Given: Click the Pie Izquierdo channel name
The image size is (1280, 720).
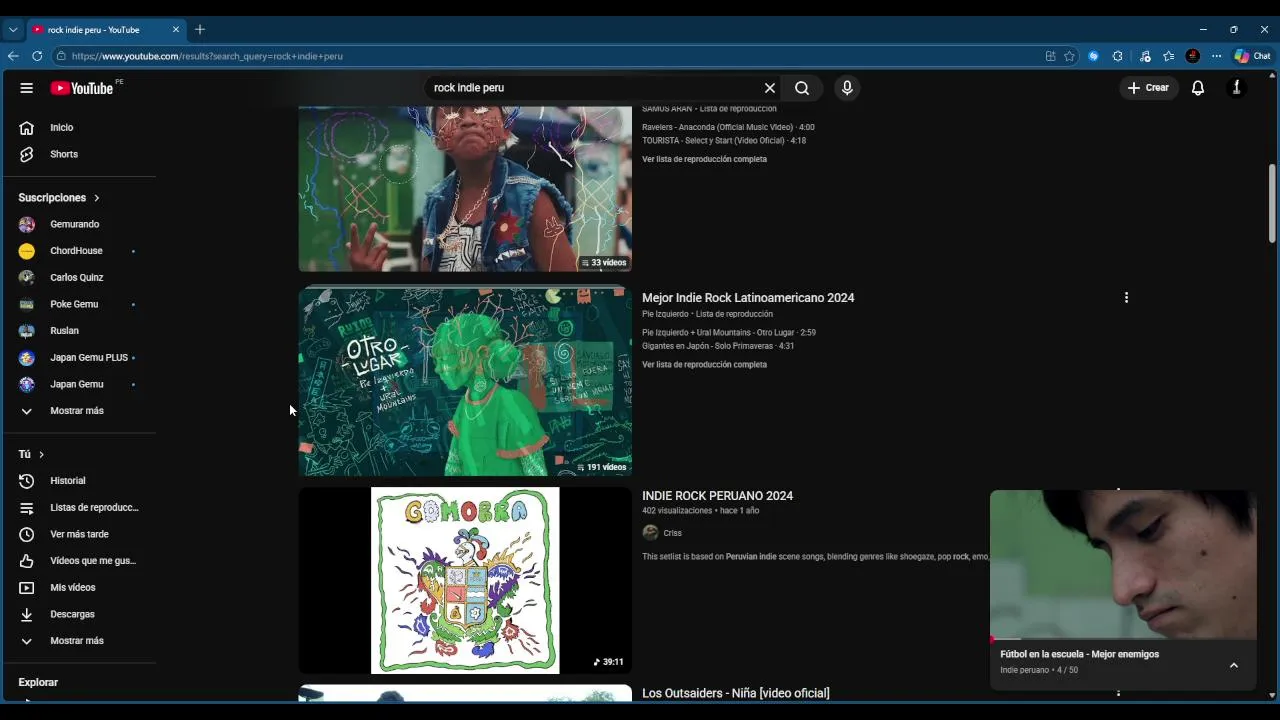Looking at the screenshot, I should pos(665,314).
